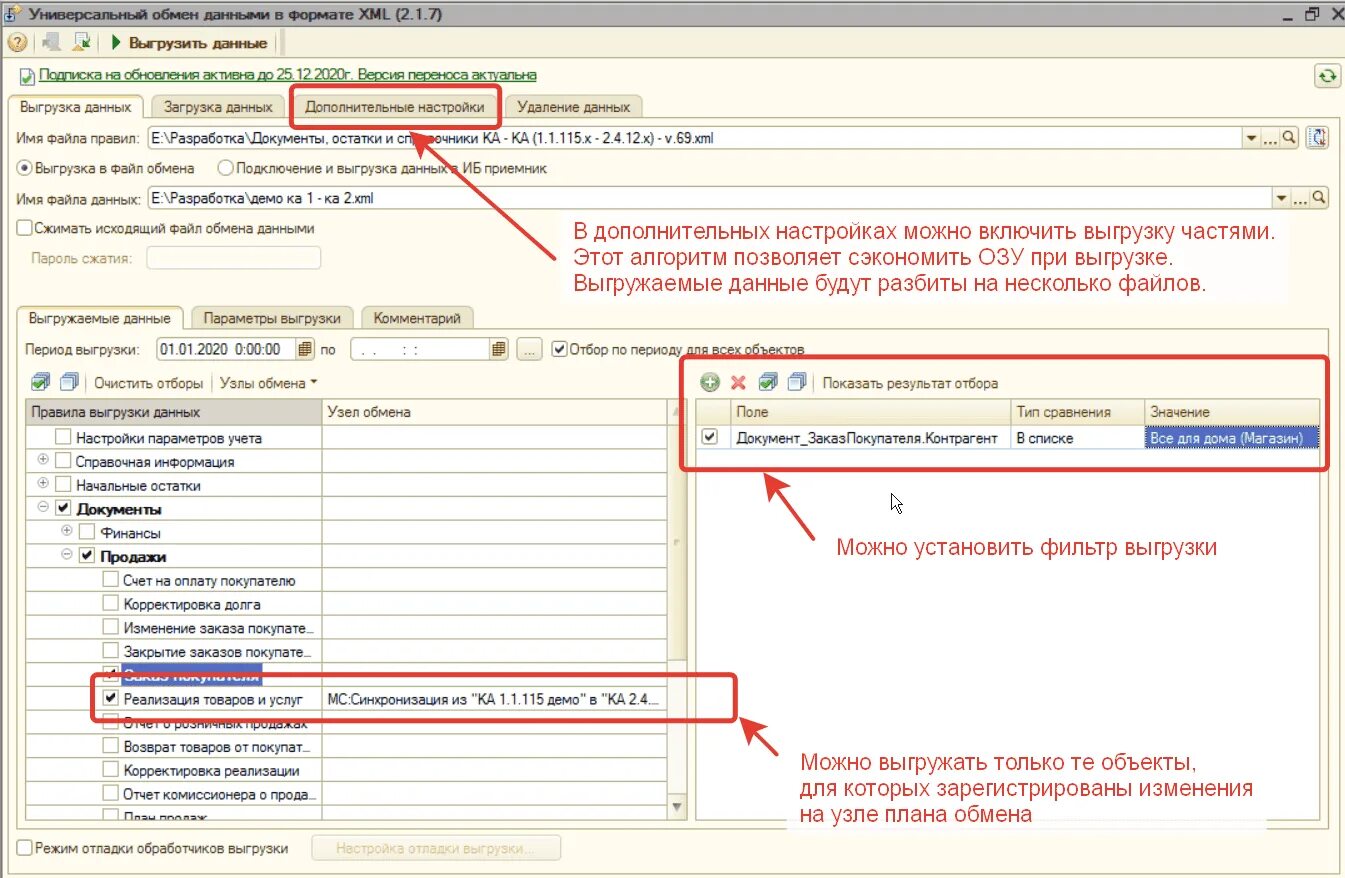Select Выгрузка в файл обмена option

[24, 168]
